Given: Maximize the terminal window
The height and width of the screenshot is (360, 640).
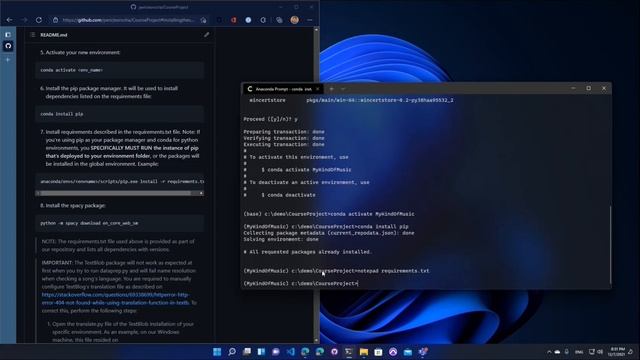Looking at the screenshot, I should pos(589,88).
